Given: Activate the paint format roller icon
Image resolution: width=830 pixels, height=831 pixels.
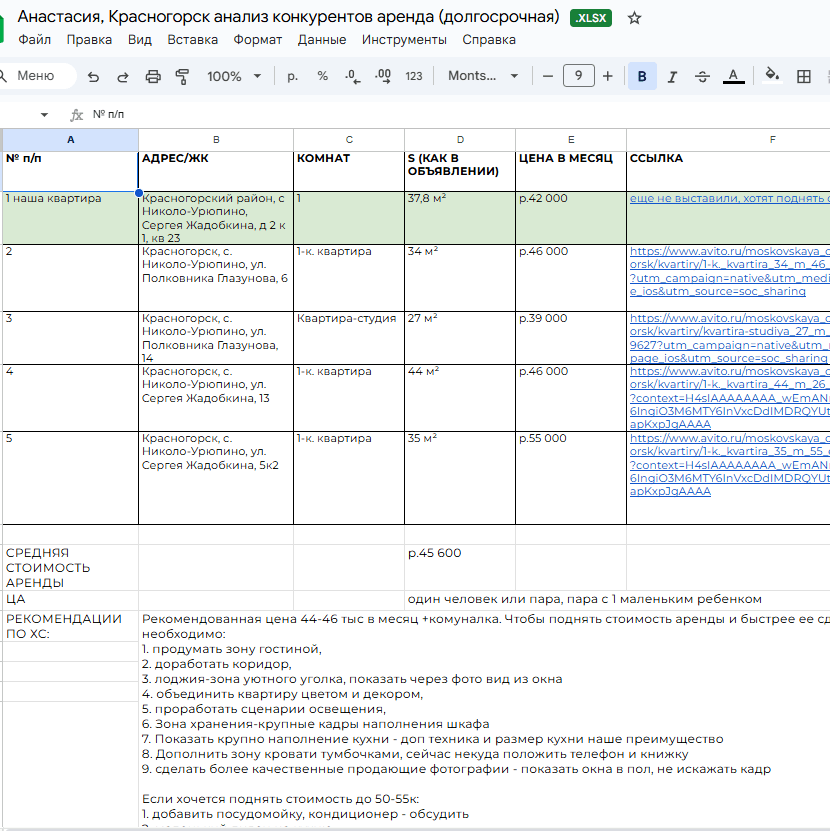Looking at the screenshot, I should pyautogui.click(x=182, y=76).
